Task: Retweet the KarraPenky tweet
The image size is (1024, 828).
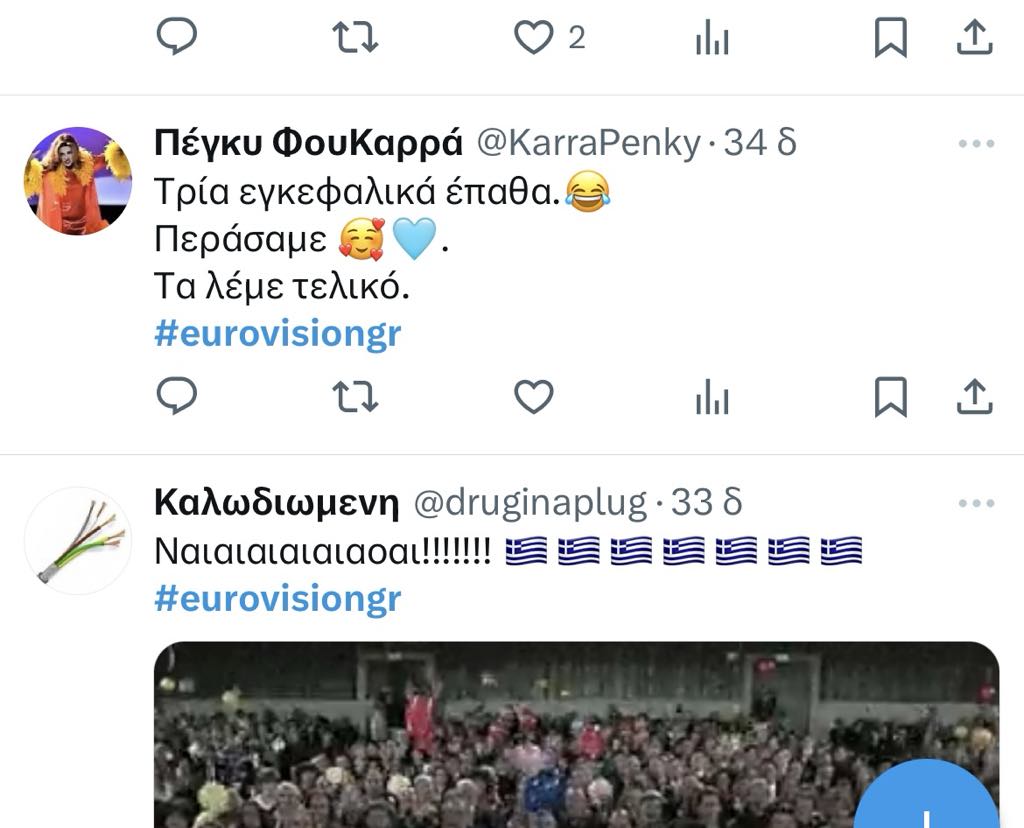Action: pos(355,396)
